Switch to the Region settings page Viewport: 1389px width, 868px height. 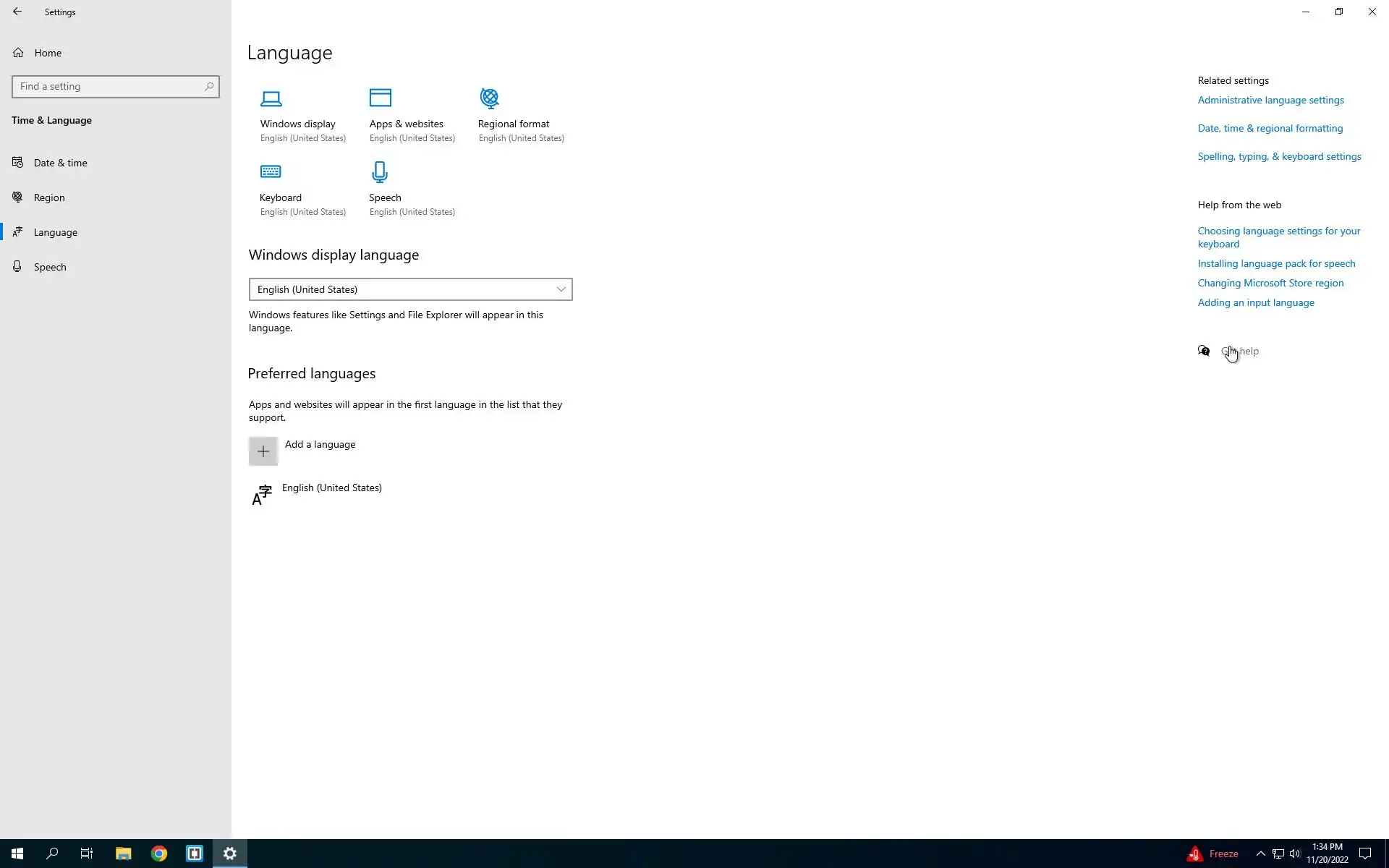tap(49, 197)
